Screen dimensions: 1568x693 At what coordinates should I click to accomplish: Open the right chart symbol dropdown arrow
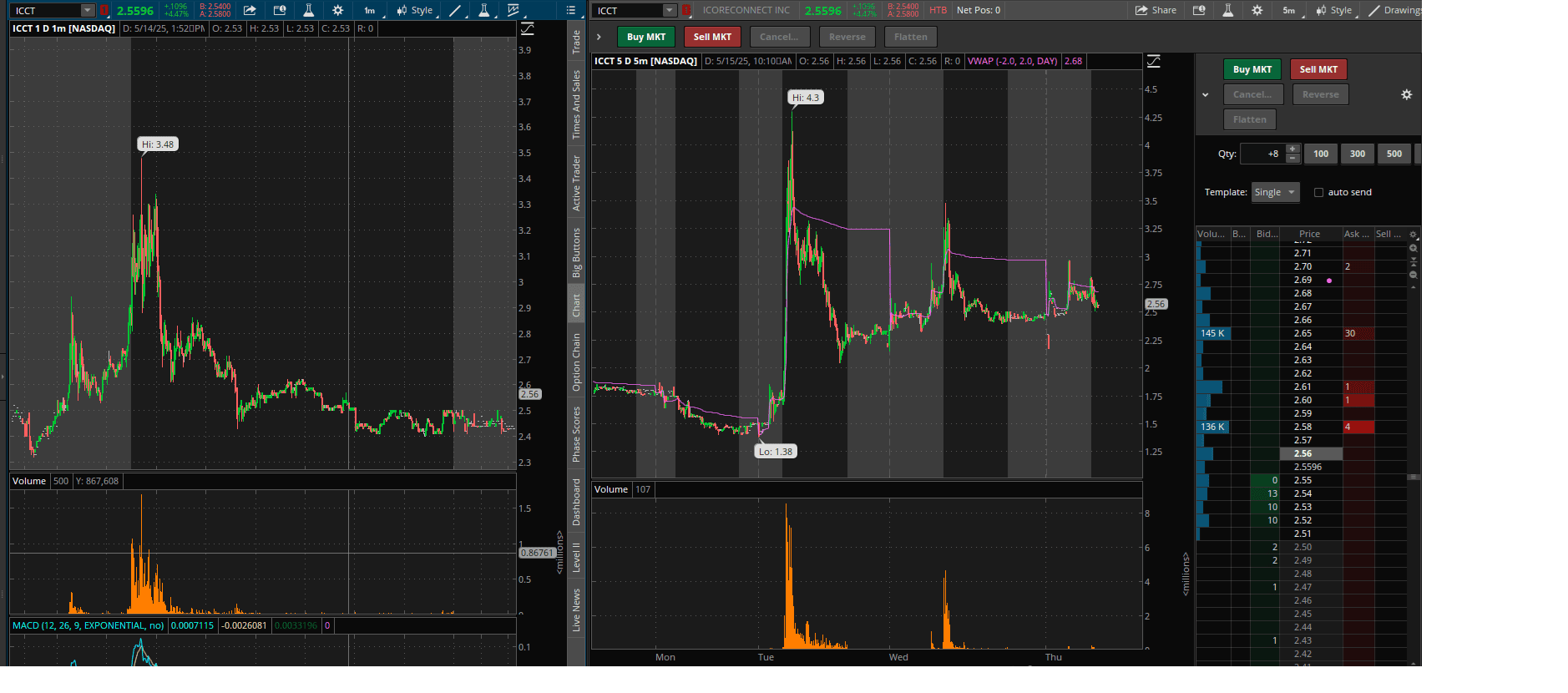(670, 10)
